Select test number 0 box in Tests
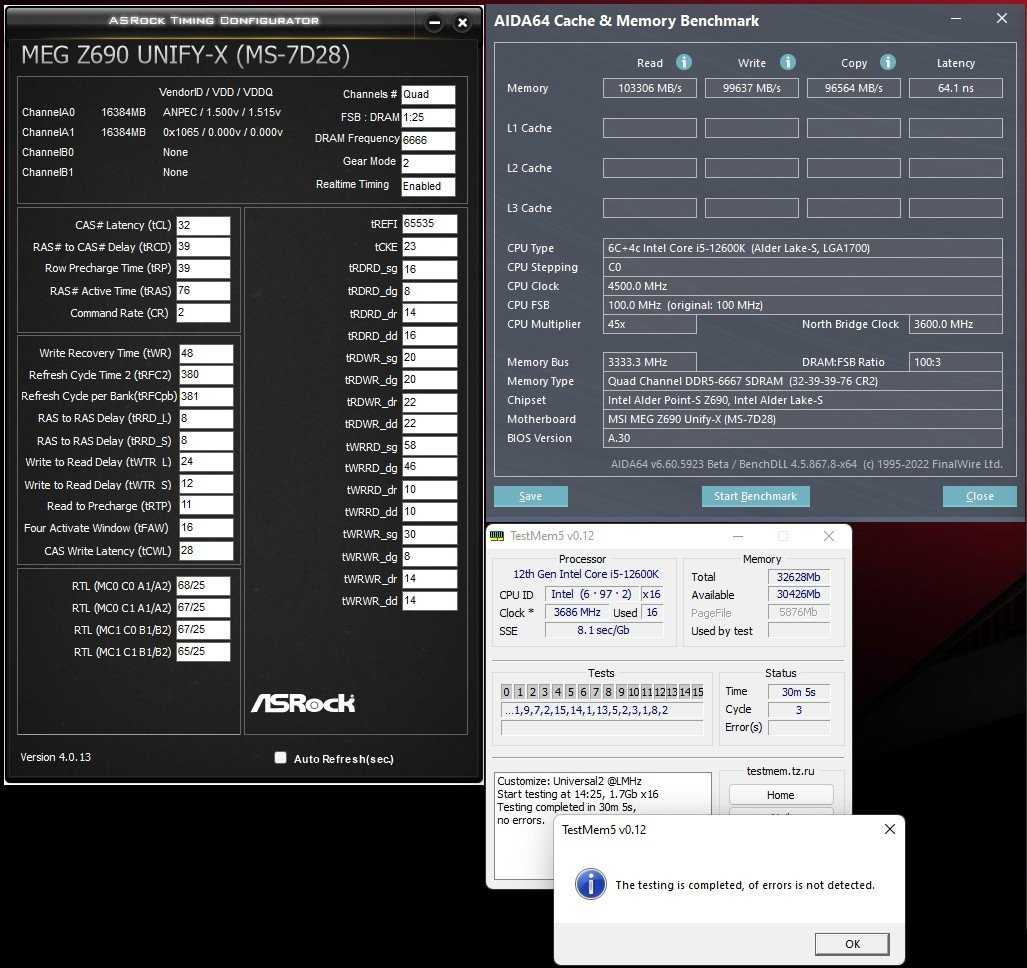Image resolution: width=1027 pixels, height=968 pixels. click(507, 692)
